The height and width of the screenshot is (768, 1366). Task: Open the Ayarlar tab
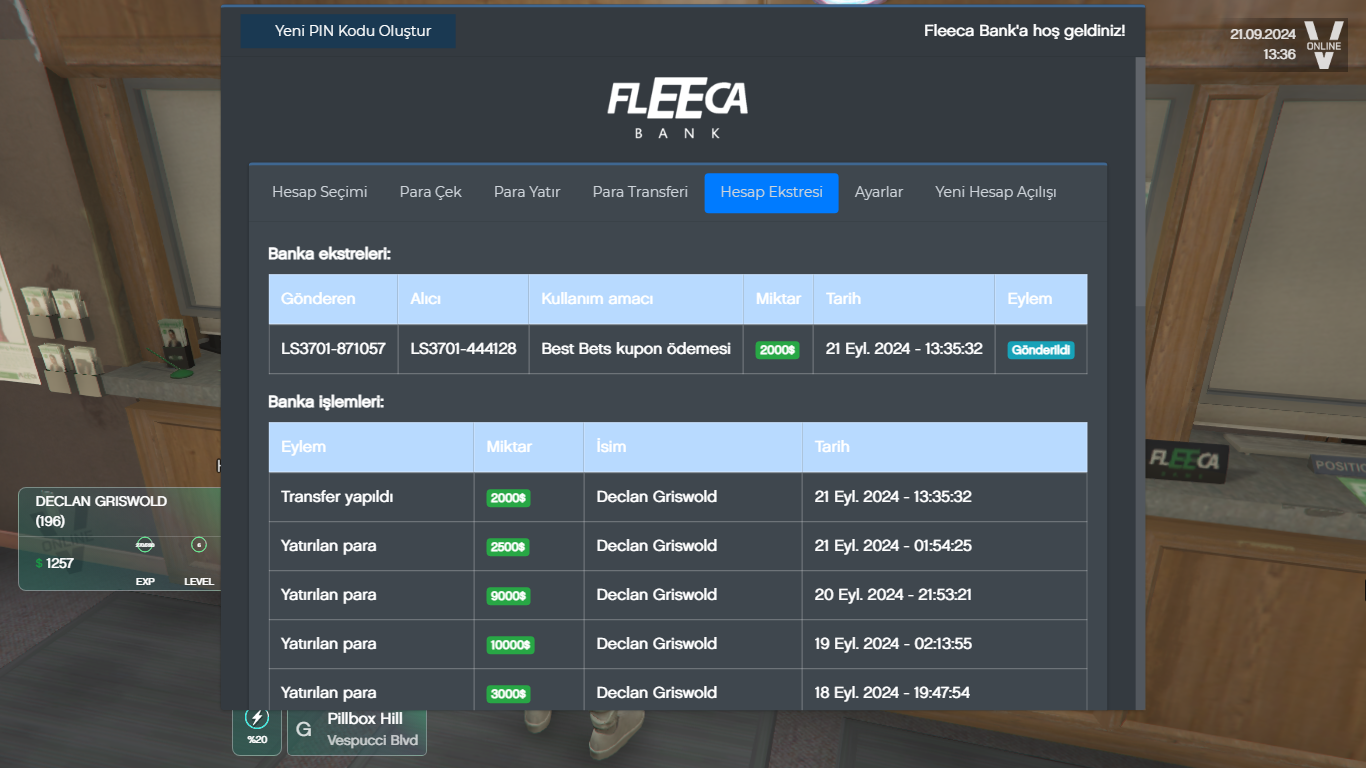coord(879,192)
